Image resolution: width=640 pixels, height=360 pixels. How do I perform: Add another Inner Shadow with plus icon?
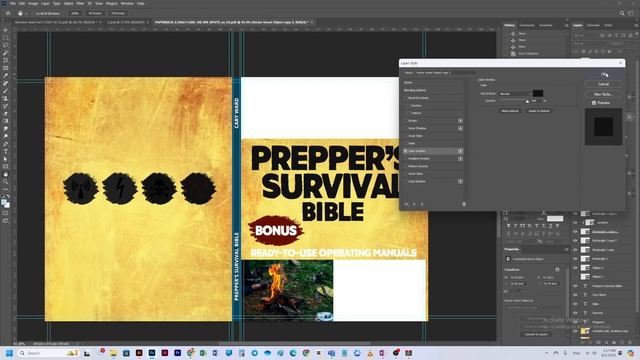pyautogui.click(x=460, y=128)
